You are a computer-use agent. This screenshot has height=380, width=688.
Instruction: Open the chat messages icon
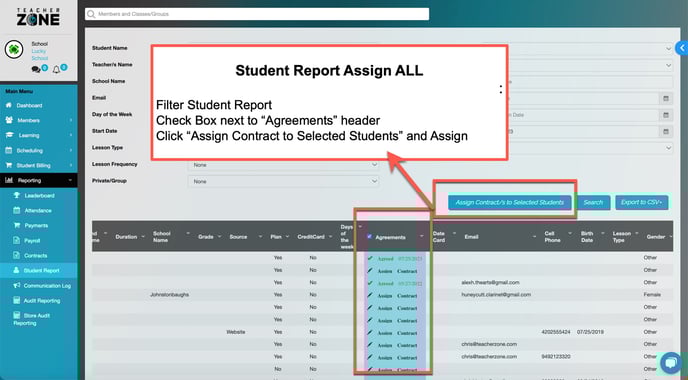tap(36, 69)
